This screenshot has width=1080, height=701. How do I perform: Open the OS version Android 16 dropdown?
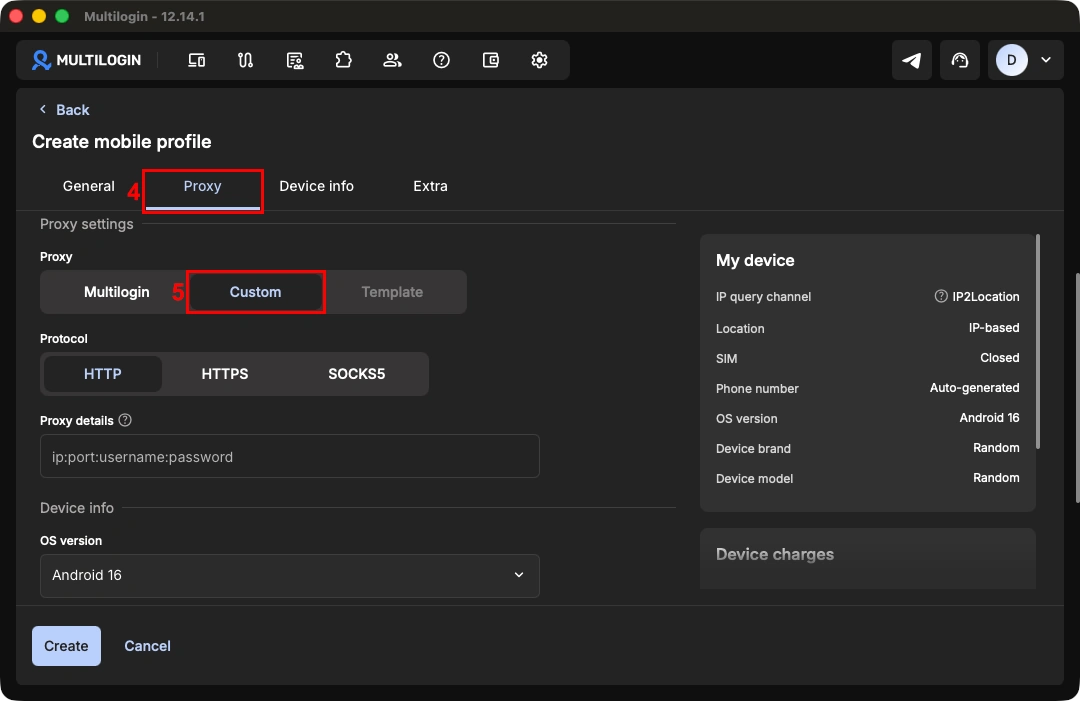point(290,576)
